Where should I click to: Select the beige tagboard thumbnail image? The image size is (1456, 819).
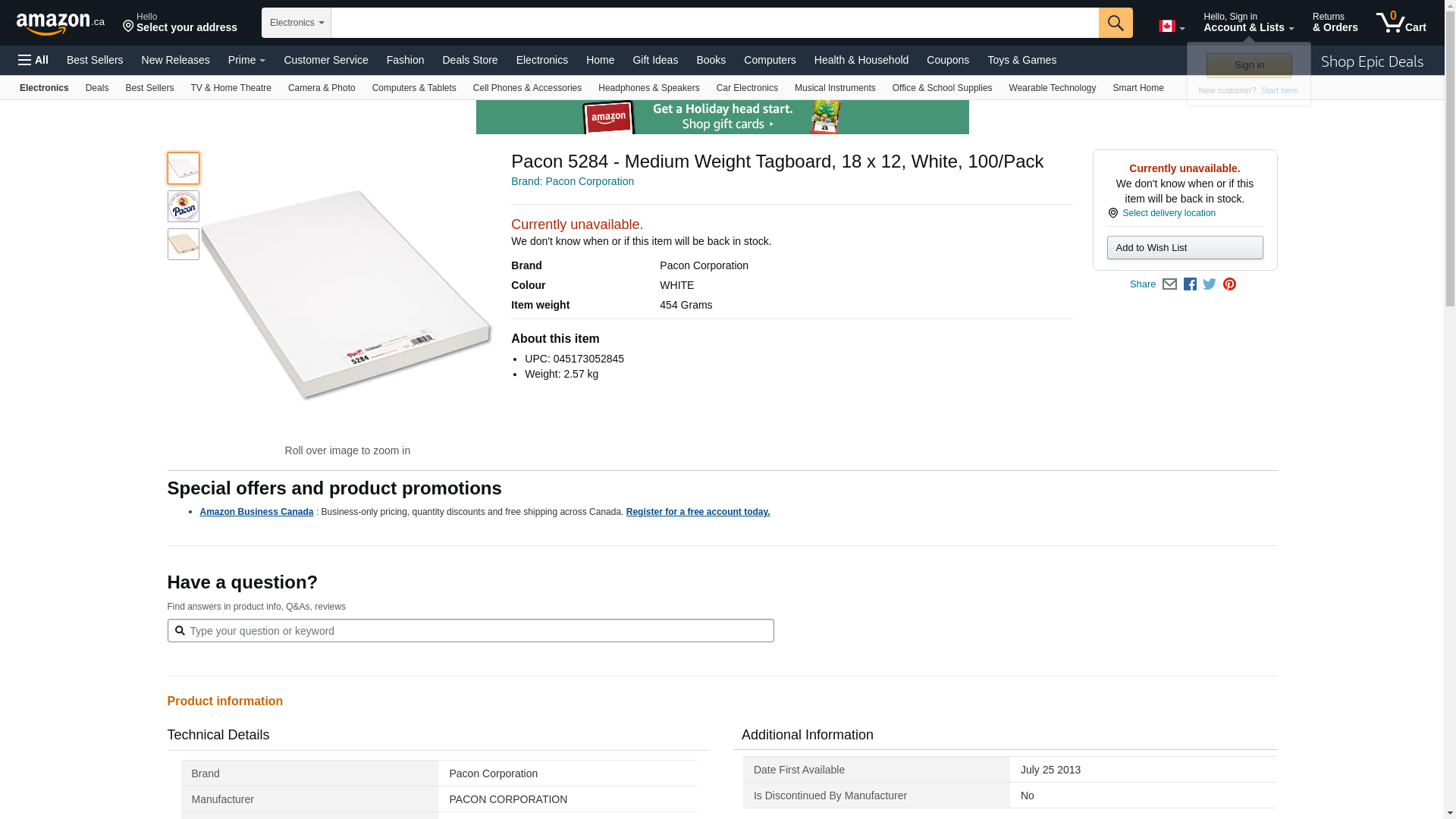pyautogui.click(x=184, y=244)
